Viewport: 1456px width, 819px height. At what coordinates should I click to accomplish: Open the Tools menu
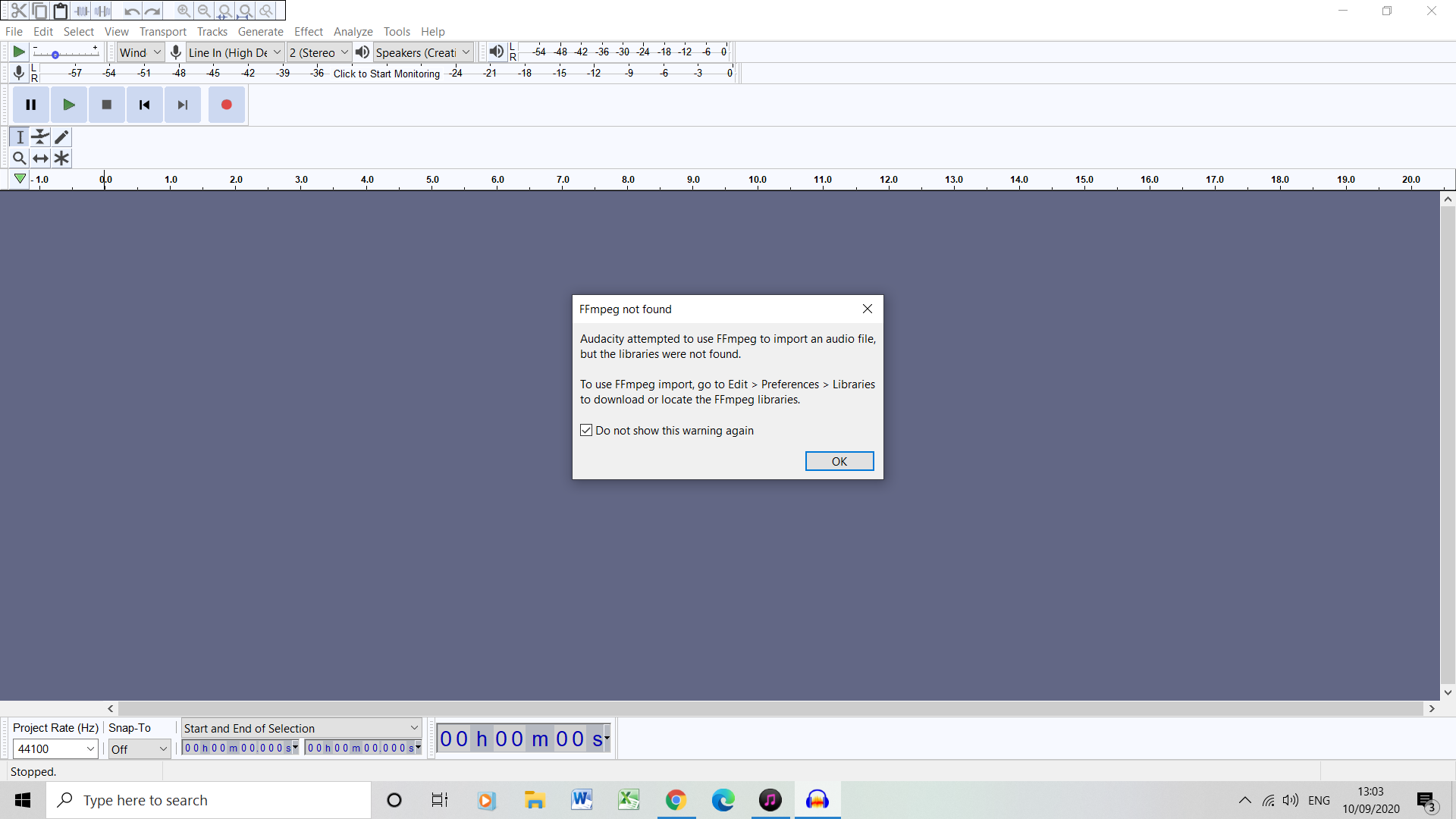coord(397,31)
